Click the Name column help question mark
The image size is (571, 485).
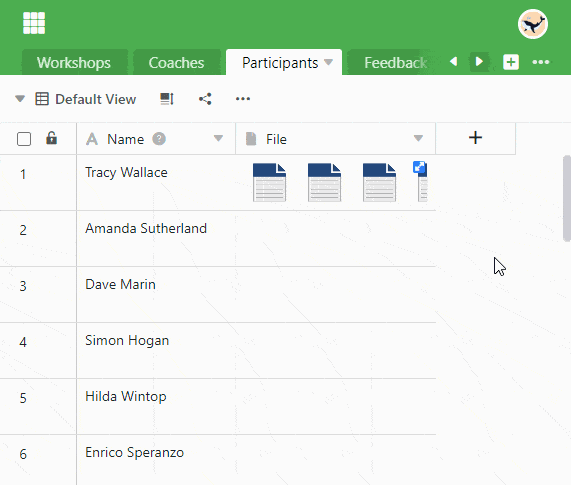coord(159,139)
